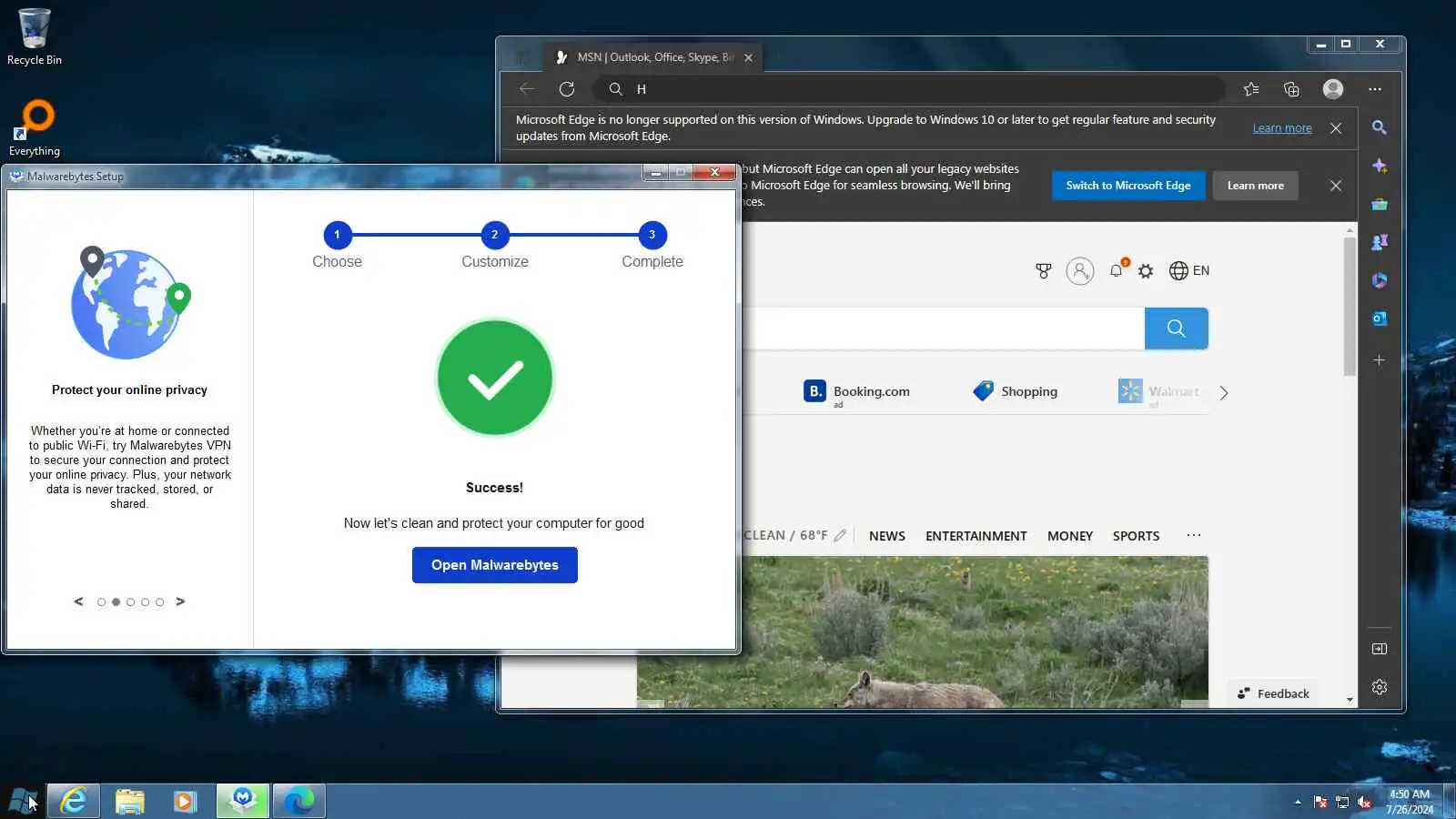
Task: Go back in Edge browser
Action: tap(526, 89)
